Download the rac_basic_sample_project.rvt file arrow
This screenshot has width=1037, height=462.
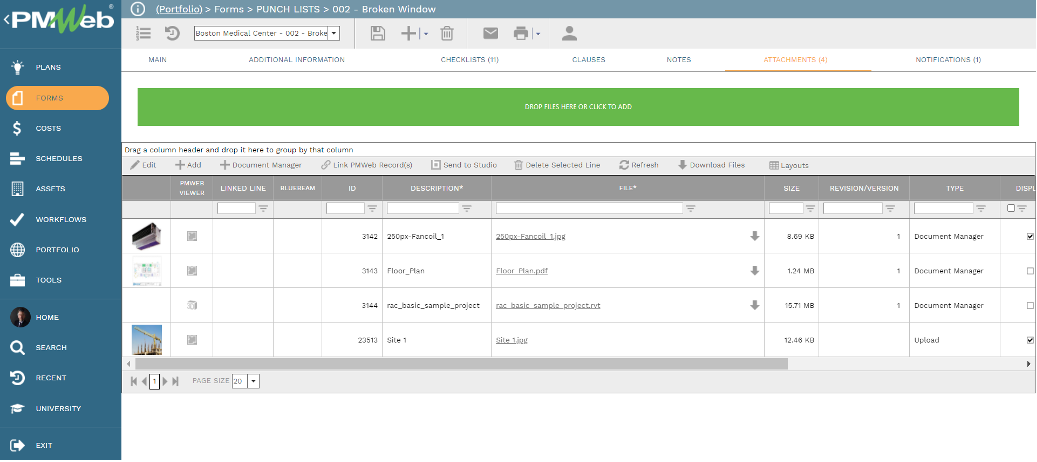(x=755, y=305)
